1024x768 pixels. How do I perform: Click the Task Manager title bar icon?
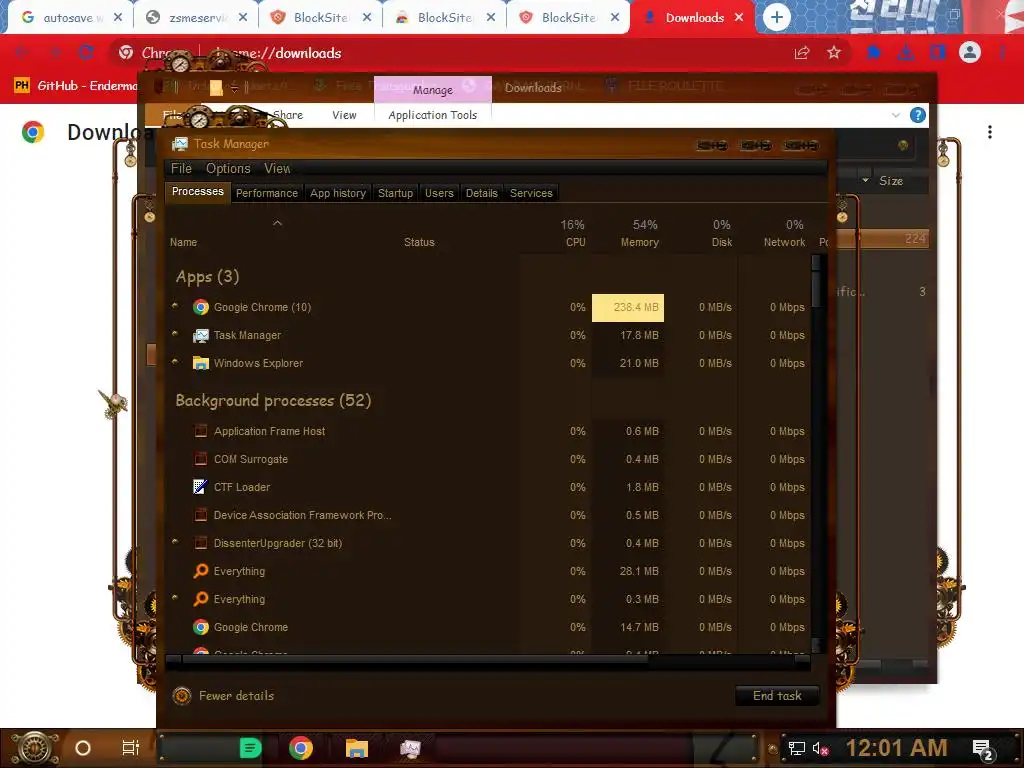(180, 144)
